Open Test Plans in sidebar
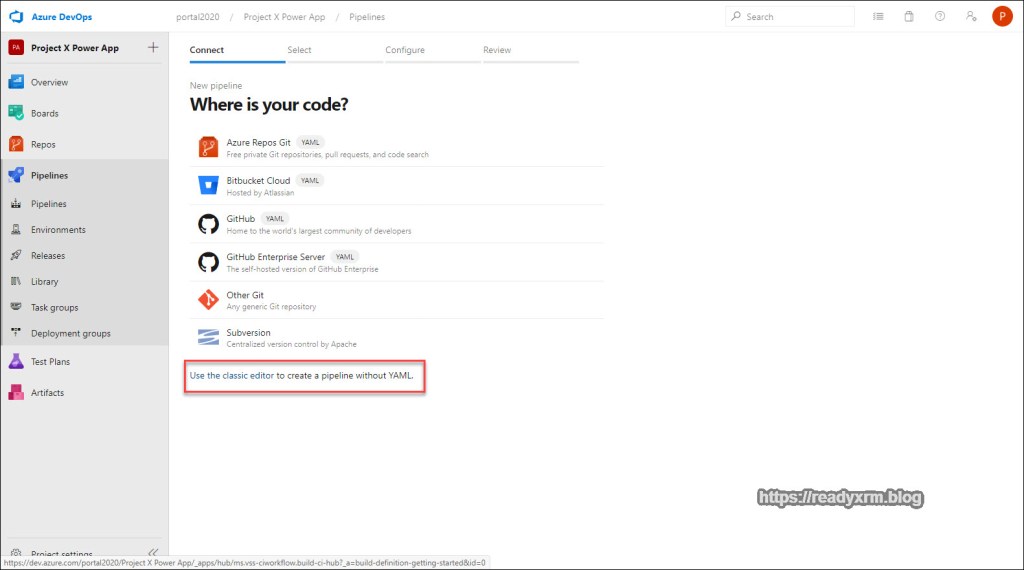Viewport: 1024px width, 570px height. coord(50,362)
